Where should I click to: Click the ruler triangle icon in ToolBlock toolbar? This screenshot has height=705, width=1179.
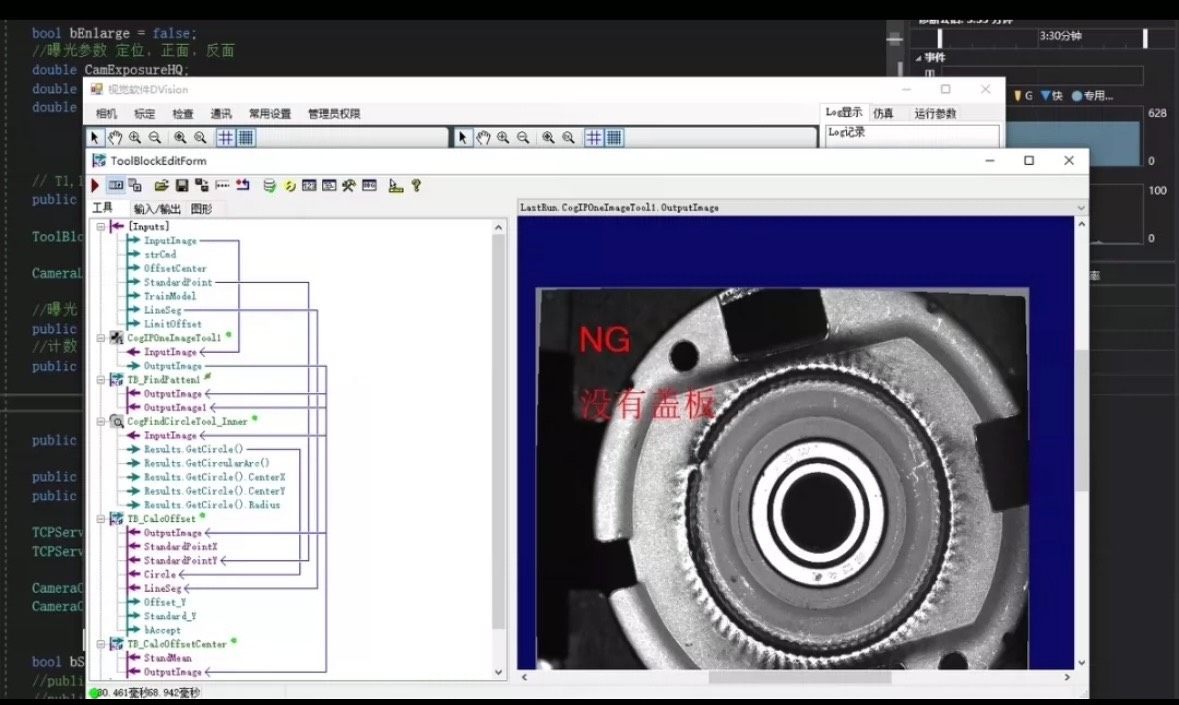396,185
